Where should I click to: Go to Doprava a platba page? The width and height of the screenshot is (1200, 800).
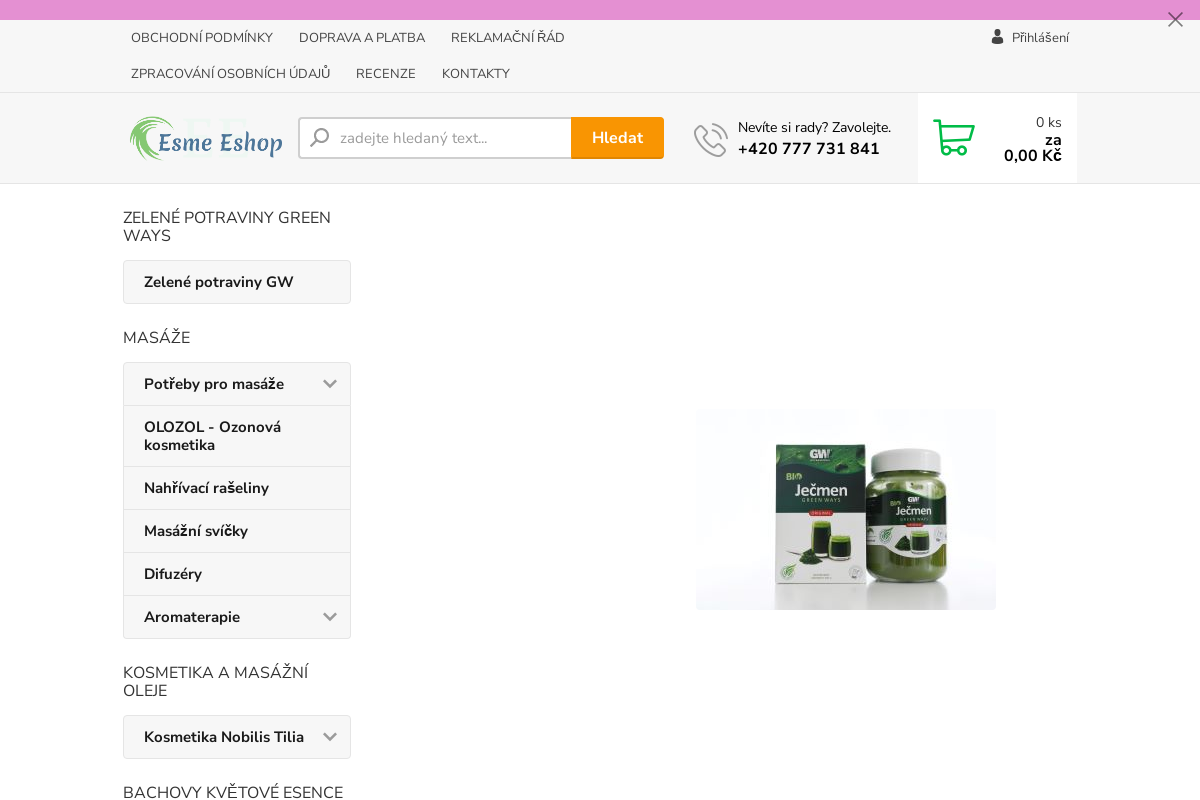(x=362, y=38)
